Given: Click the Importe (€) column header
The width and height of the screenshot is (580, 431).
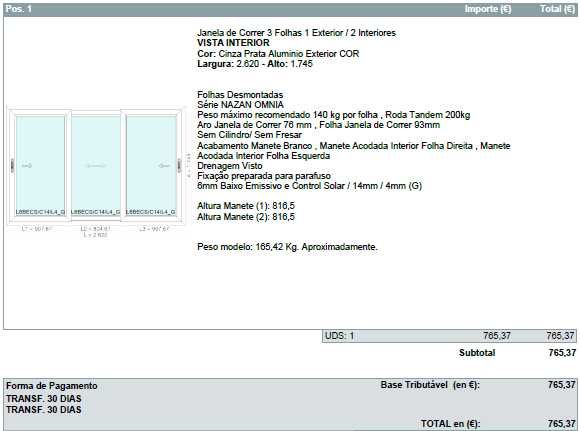Looking at the screenshot, I should (x=488, y=9).
